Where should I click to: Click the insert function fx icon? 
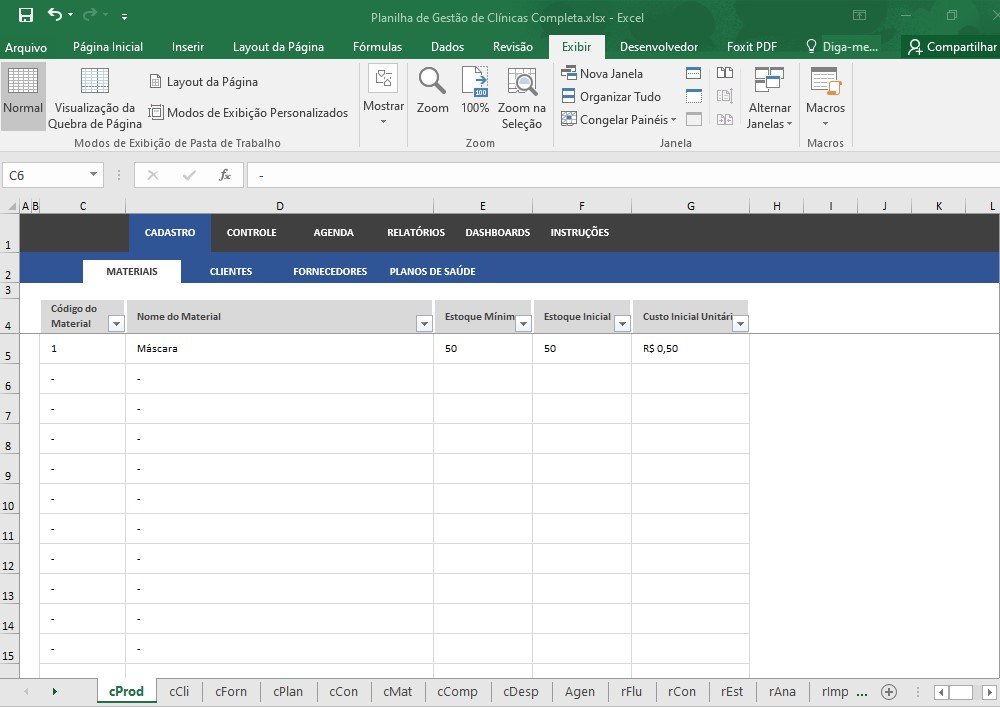point(225,175)
